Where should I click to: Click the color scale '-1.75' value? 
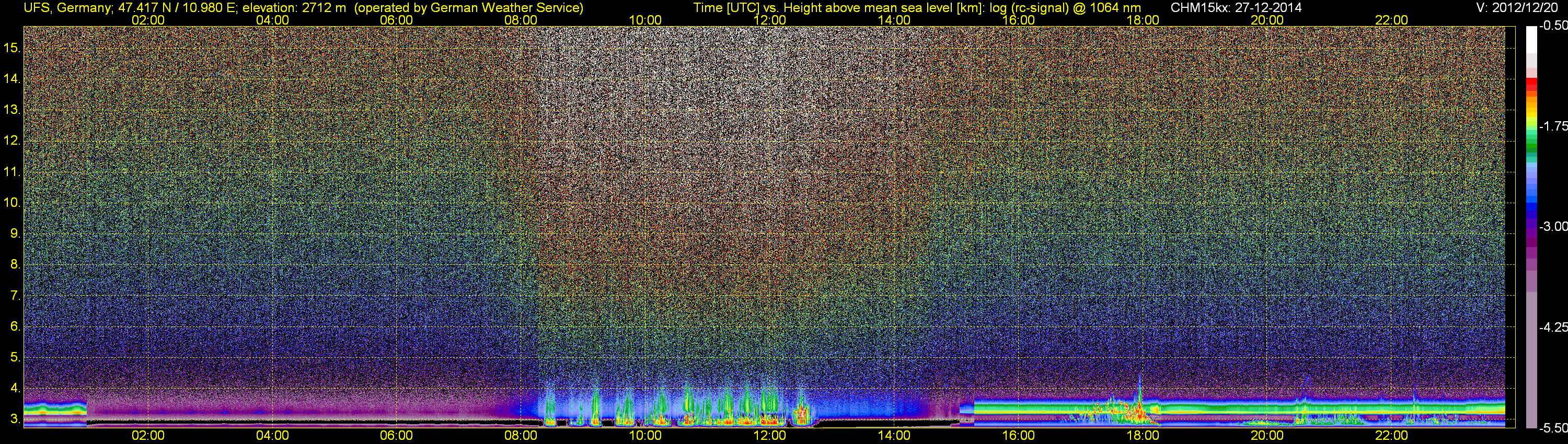tap(1553, 126)
